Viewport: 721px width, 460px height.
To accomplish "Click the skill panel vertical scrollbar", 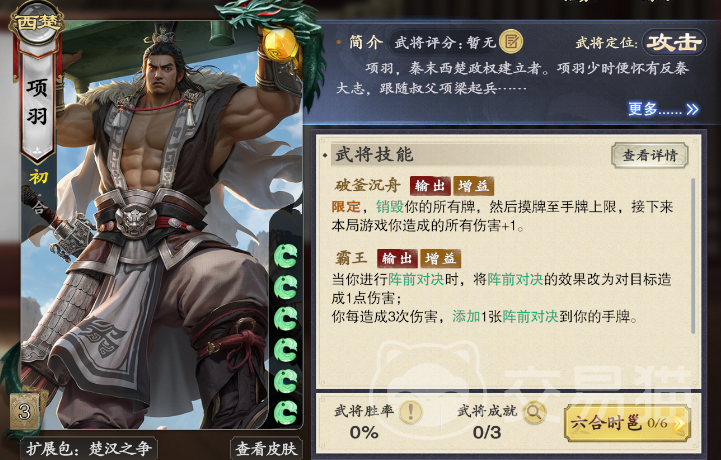I will click(x=693, y=255).
